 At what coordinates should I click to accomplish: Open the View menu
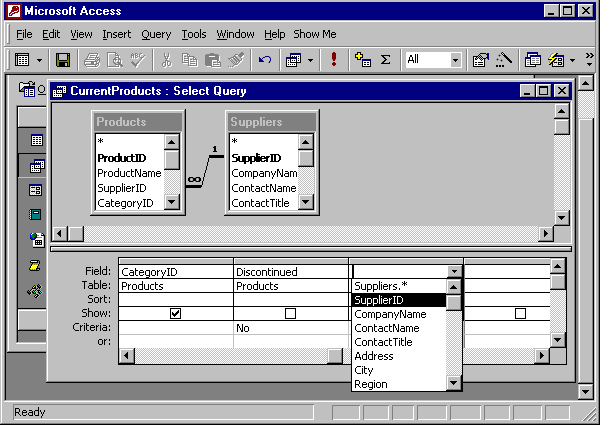[x=81, y=34]
